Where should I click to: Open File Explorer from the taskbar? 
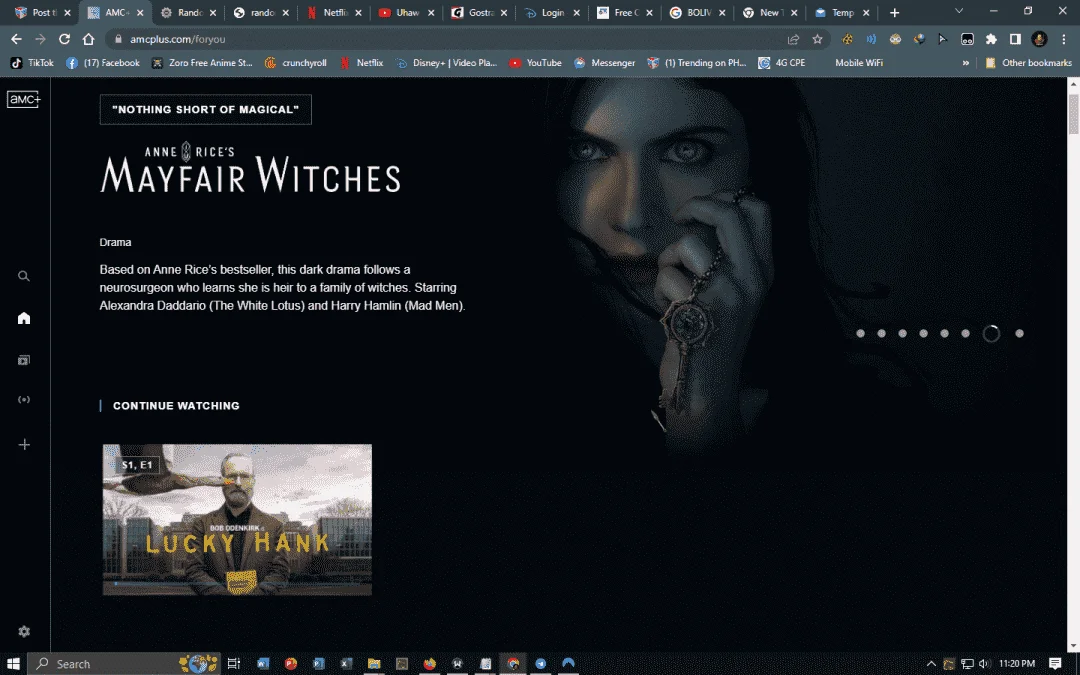pyautogui.click(x=374, y=663)
